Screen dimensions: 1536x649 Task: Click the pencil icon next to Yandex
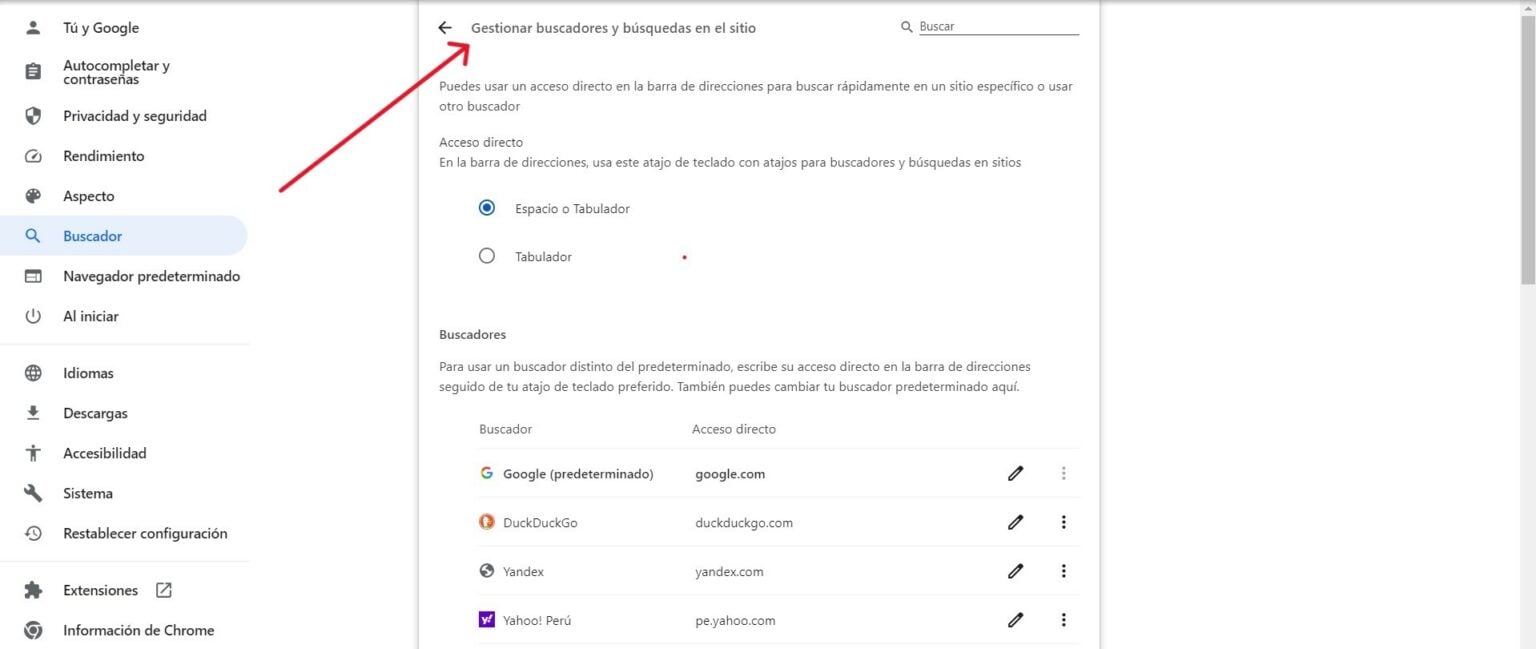tap(1015, 570)
